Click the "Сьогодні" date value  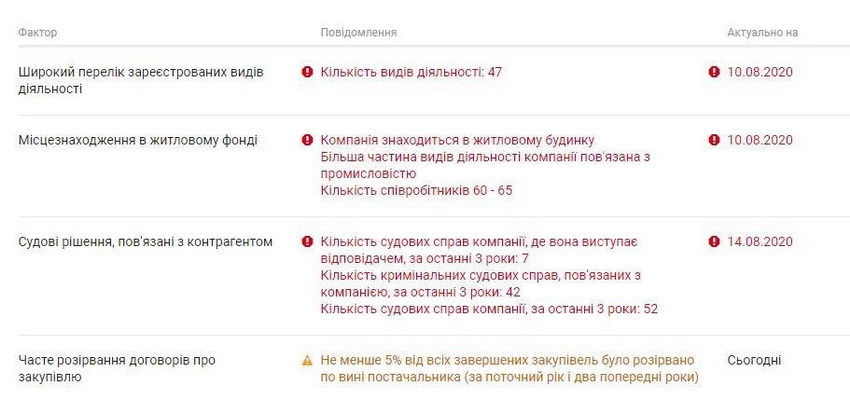point(754,360)
